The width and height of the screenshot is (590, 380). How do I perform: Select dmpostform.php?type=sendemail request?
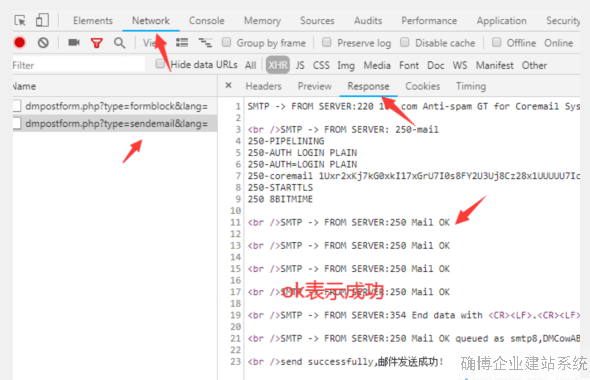coord(114,123)
